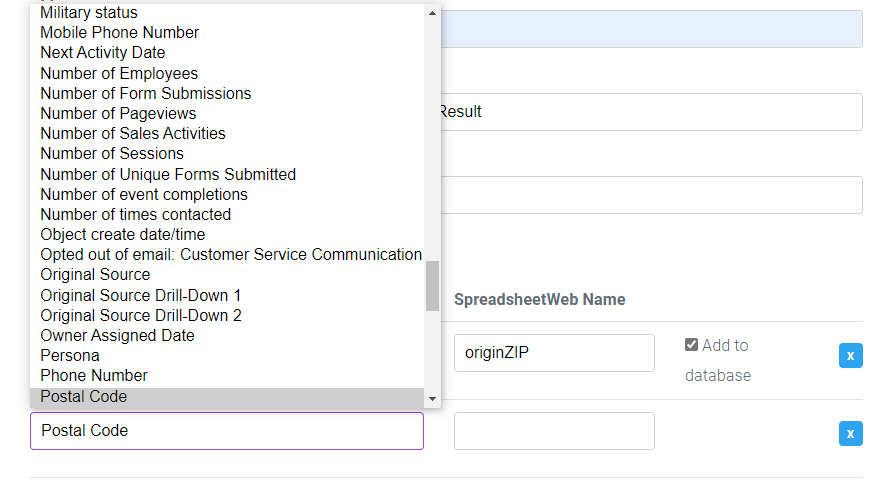882x493 pixels.
Task: Pick the Next Activity Date option
Action: click(x=103, y=53)
